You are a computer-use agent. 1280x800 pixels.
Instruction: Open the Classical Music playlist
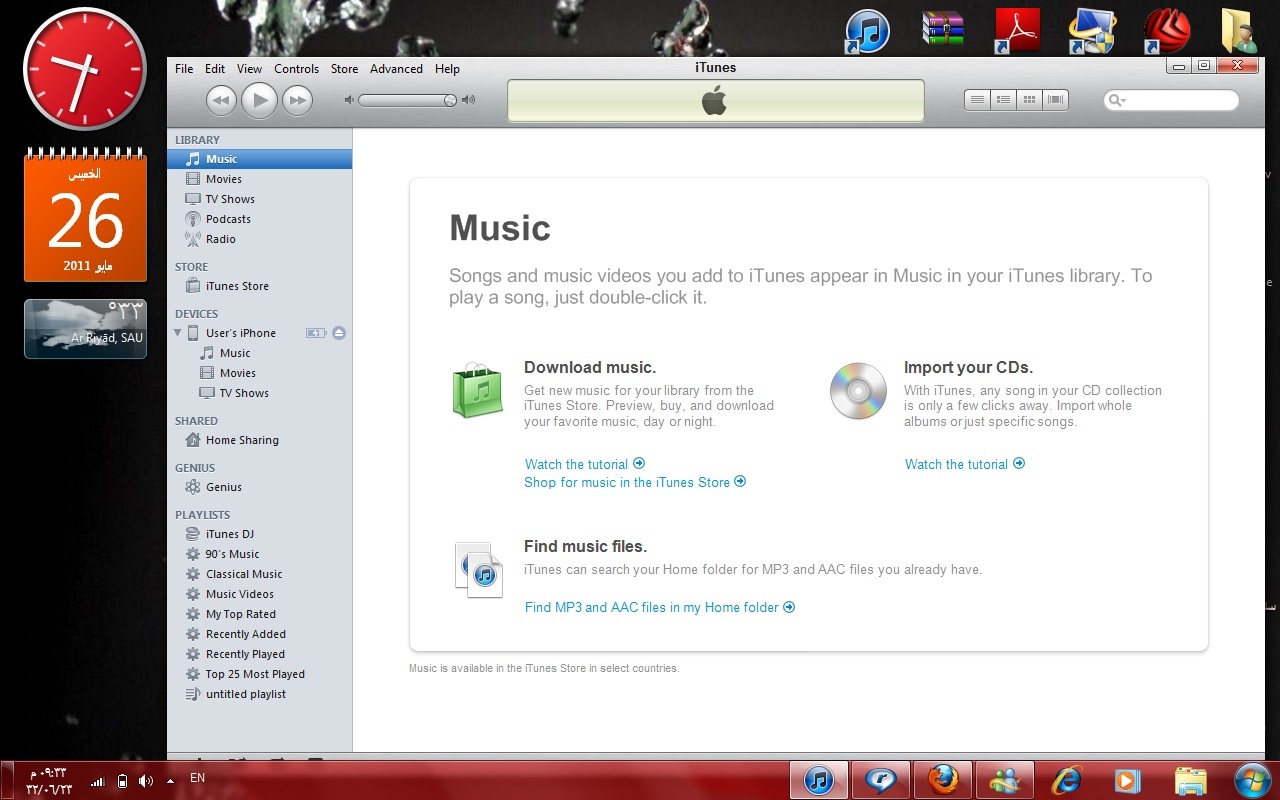(259, 574)
